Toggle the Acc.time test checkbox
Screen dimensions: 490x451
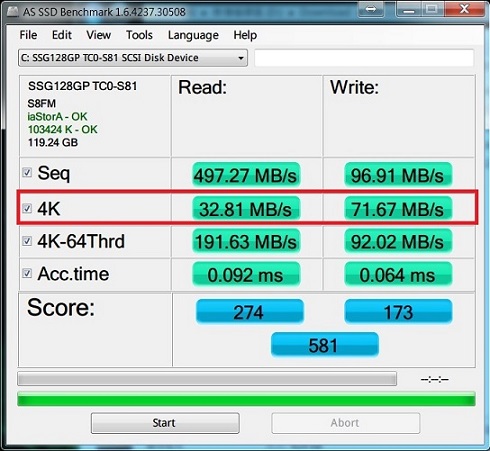click(x=27, y=274)
